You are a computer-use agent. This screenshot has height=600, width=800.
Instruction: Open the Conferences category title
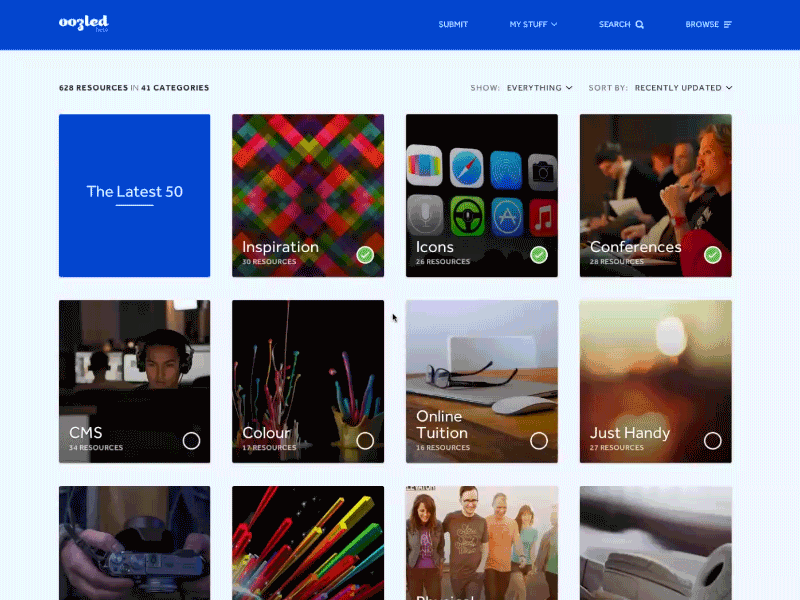click(636, 247)
